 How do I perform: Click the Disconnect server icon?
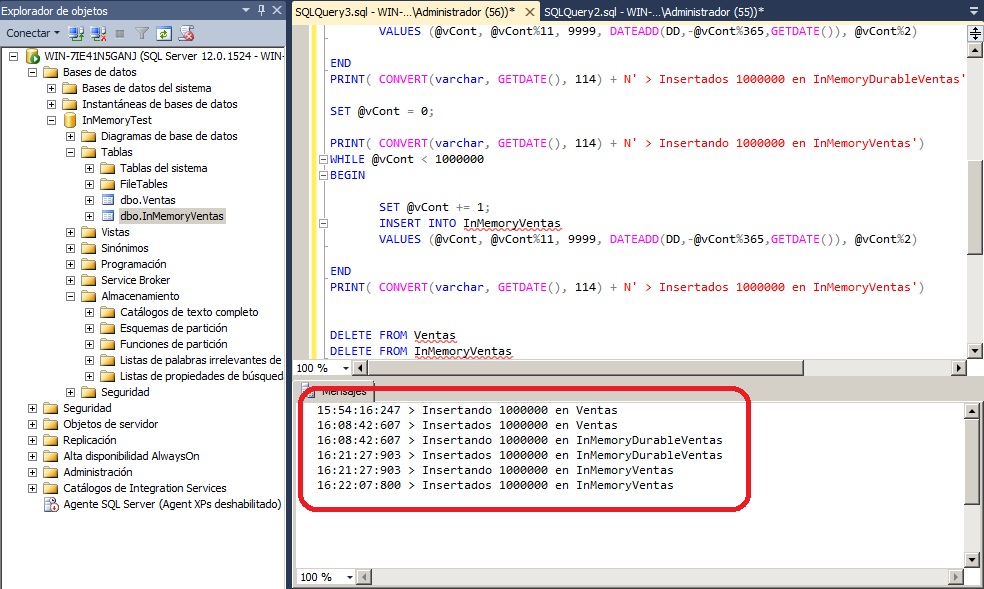[98, 33]
